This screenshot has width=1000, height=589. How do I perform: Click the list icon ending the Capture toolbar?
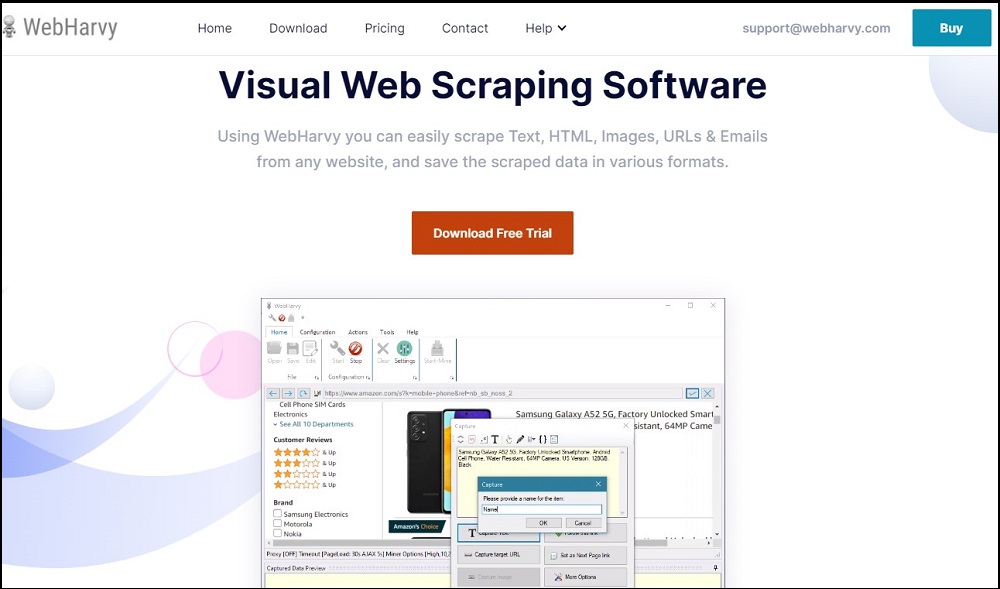554,439
